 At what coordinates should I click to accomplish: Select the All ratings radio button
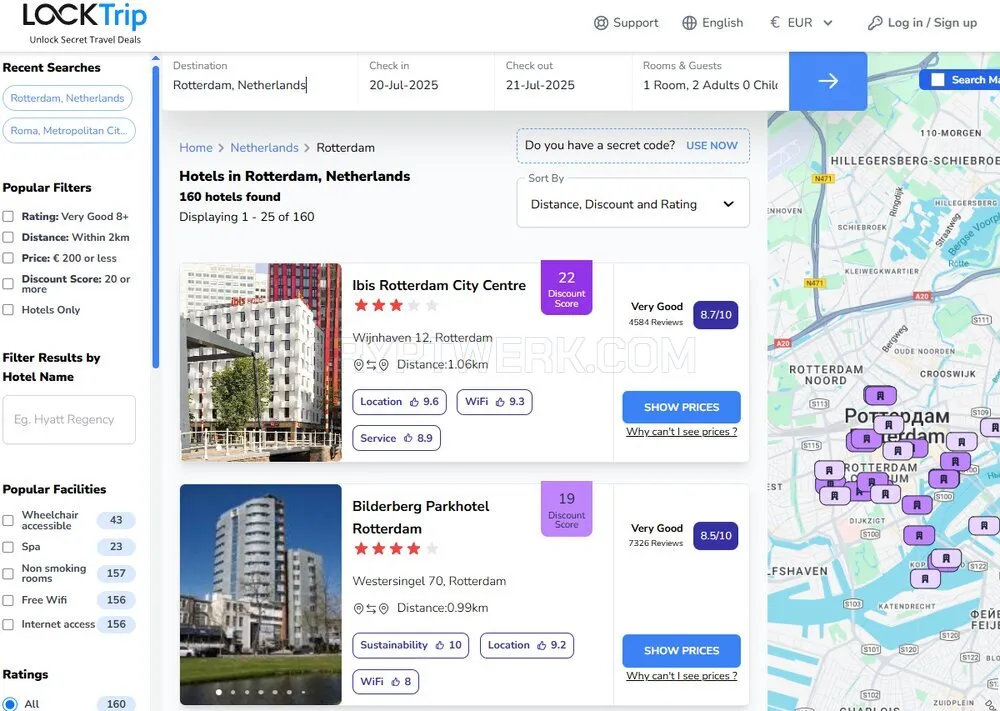pos(10,704)
